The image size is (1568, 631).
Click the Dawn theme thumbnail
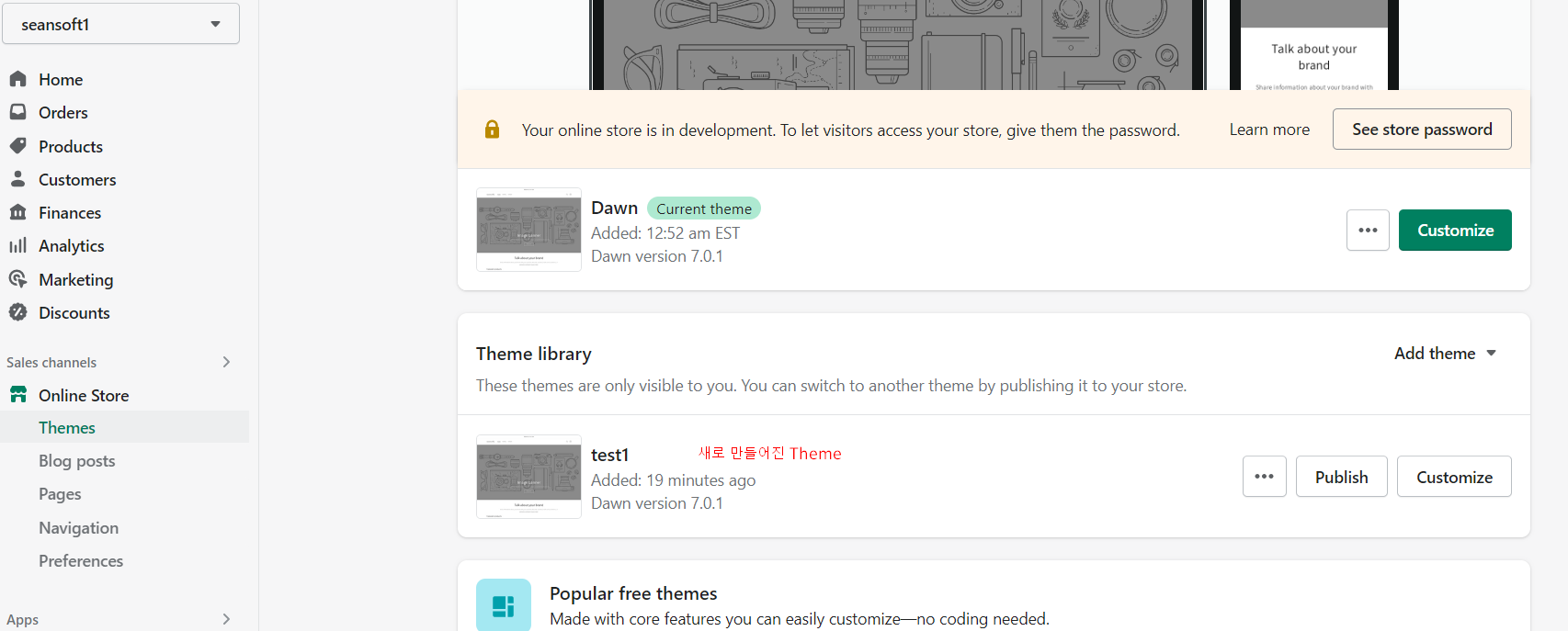[x=528, y=230]
